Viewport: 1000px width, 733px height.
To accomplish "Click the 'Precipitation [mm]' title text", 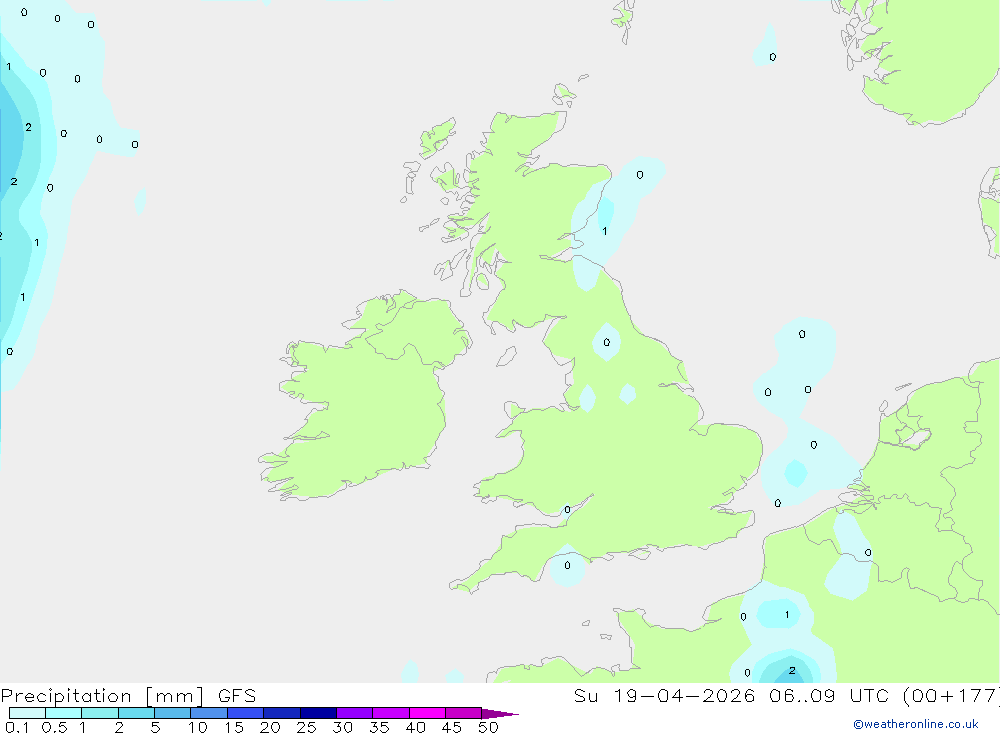I will point(102,696).
